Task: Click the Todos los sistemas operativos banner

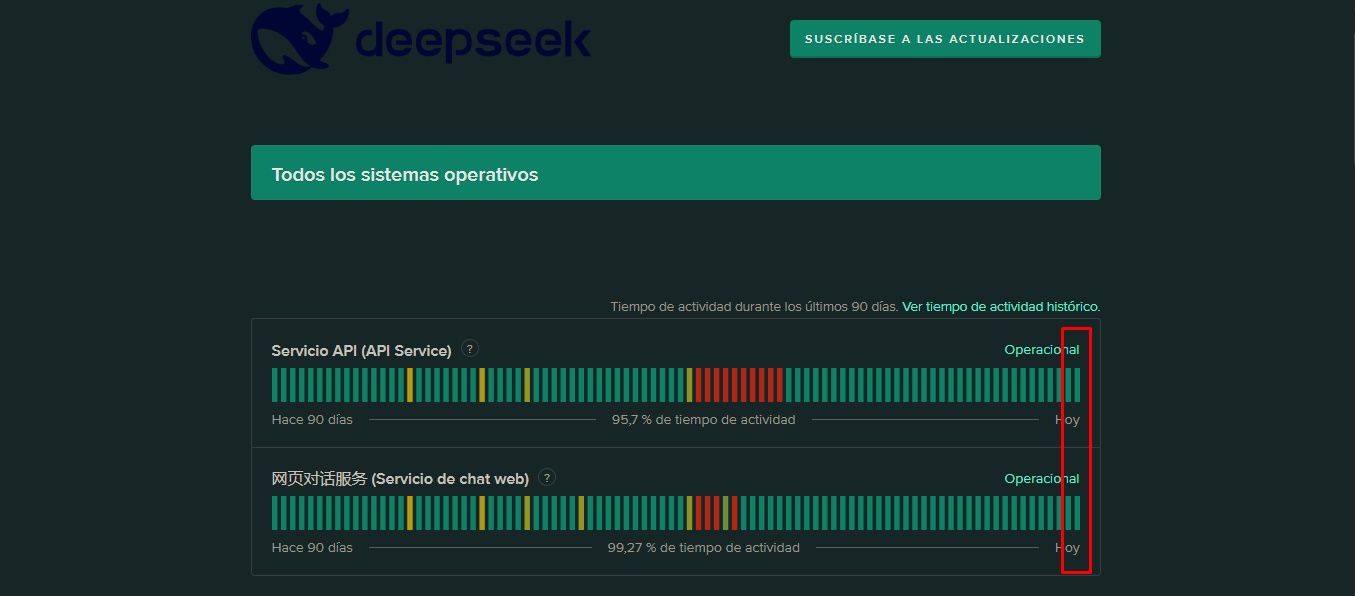Action: (676, 173)
